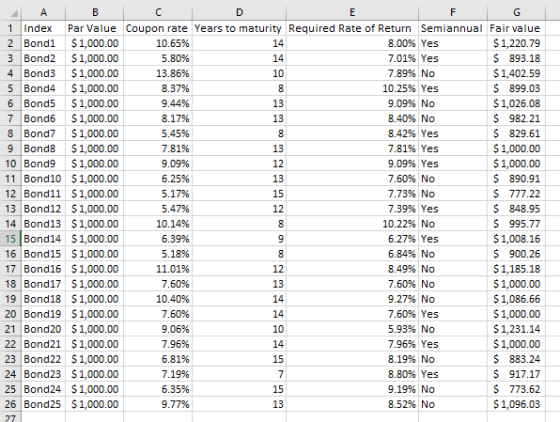Click Bond23 years to maturity 7 cell
This screenshot has height=422, width=560.
239,374
